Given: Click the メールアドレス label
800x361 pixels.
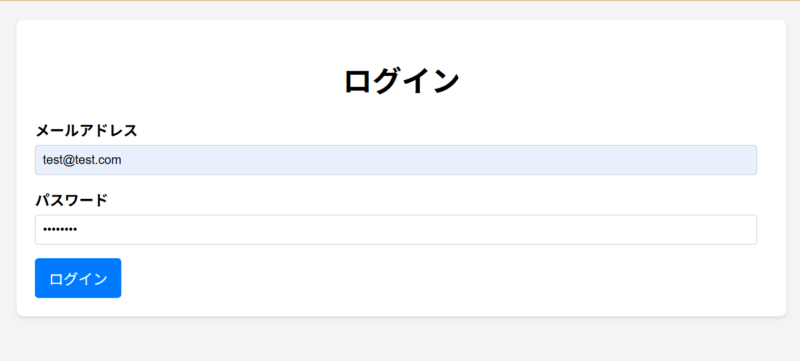Looking at the screenshot, I should click(86, 131).
